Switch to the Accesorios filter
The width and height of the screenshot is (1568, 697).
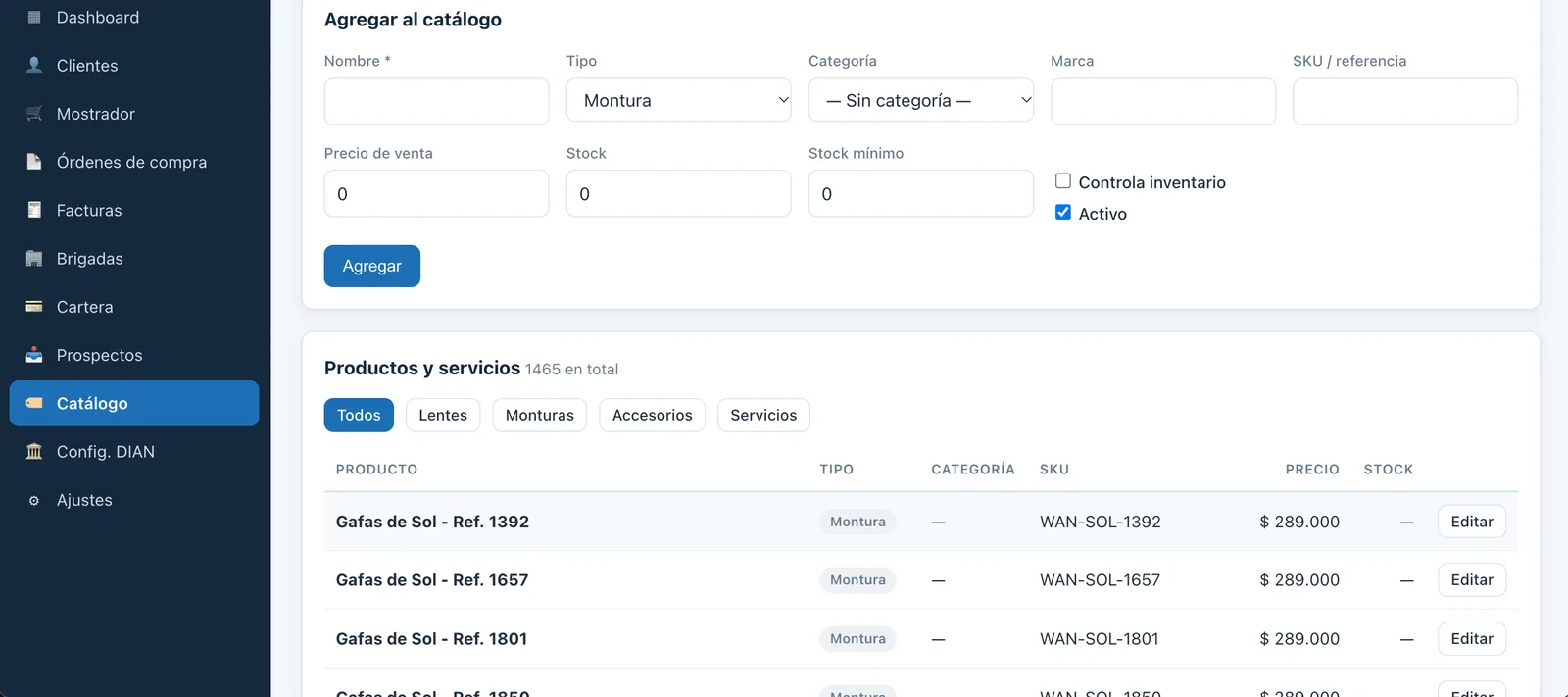click(x=653, y=416)
